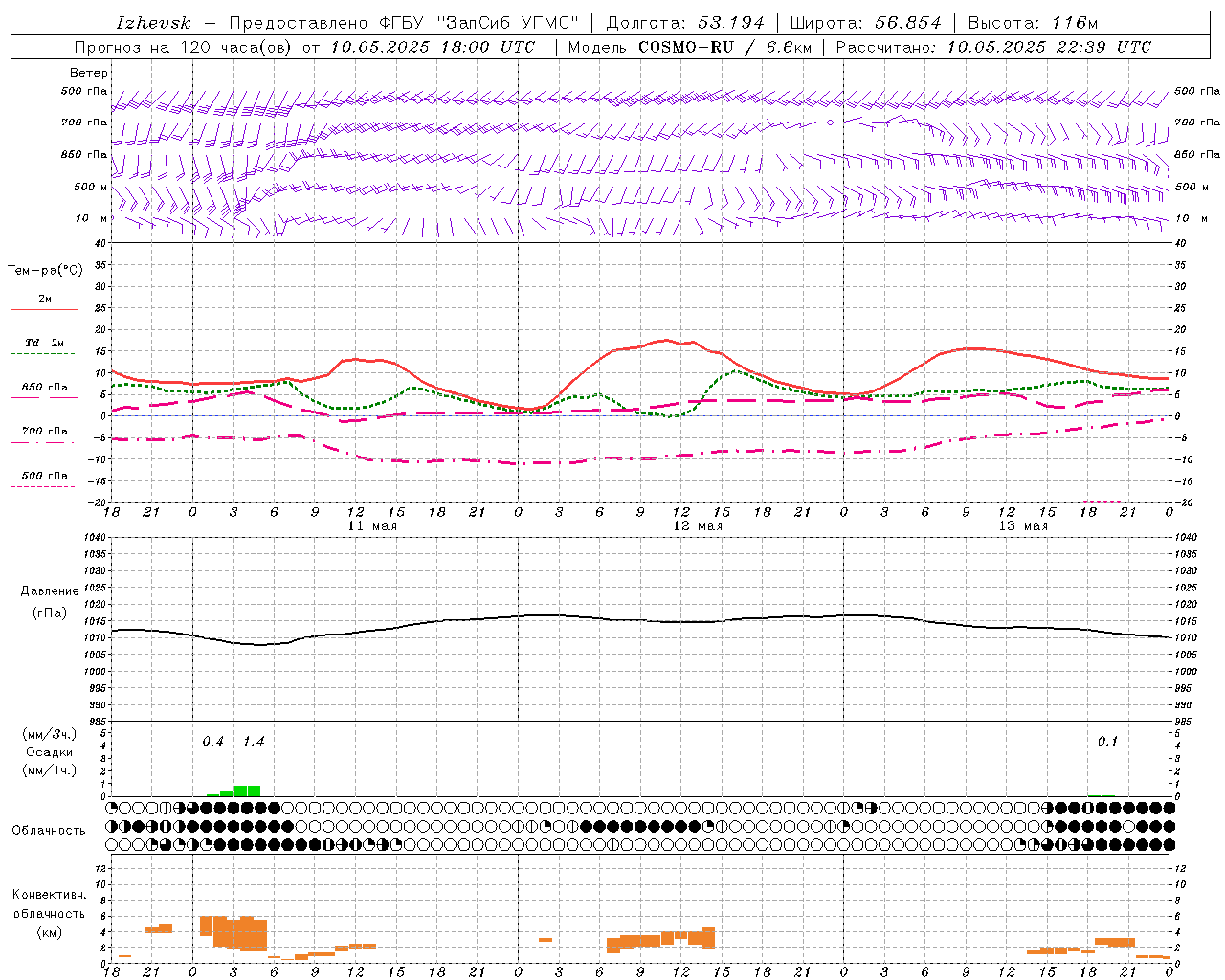This screenshot has width=1225, height=980.
Task: Click the Конвективн. convective cloud label
Action: (x=49, y=895)
